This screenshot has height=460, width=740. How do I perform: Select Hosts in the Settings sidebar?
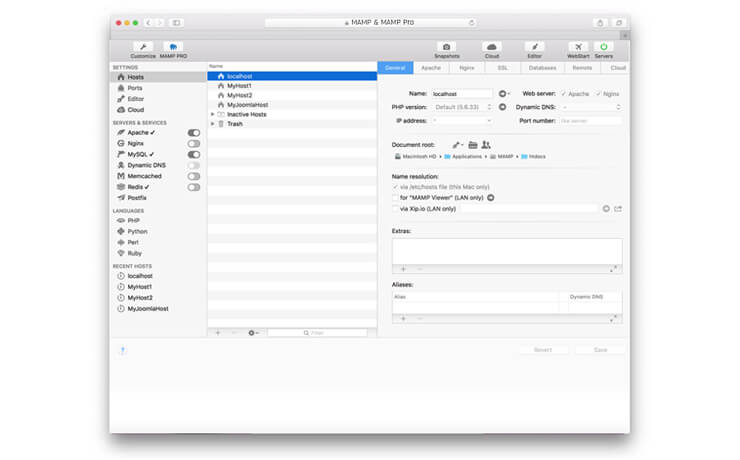(x=158, y=77)
